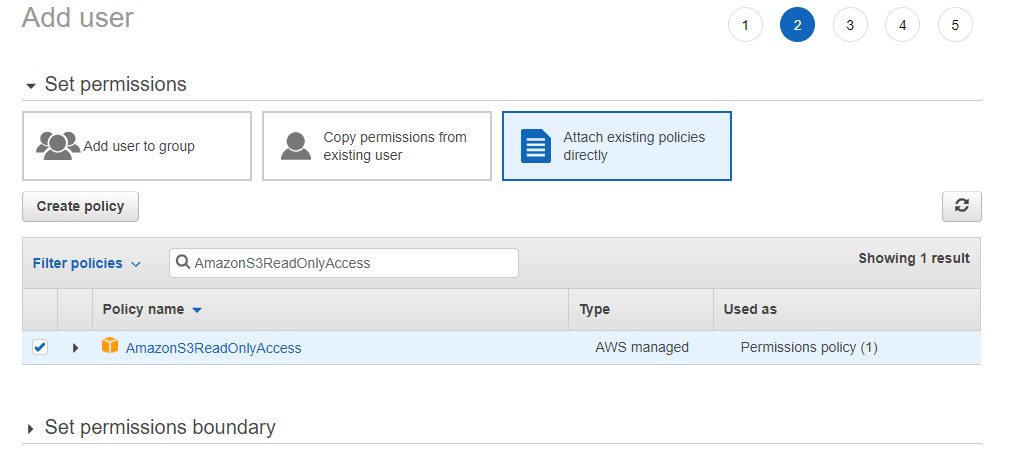Uncheck the AmazonS3ReadOnlyAccess policy checkbox
The image size is (1016, 473).
pyautogui.click(x=40, y=347)
